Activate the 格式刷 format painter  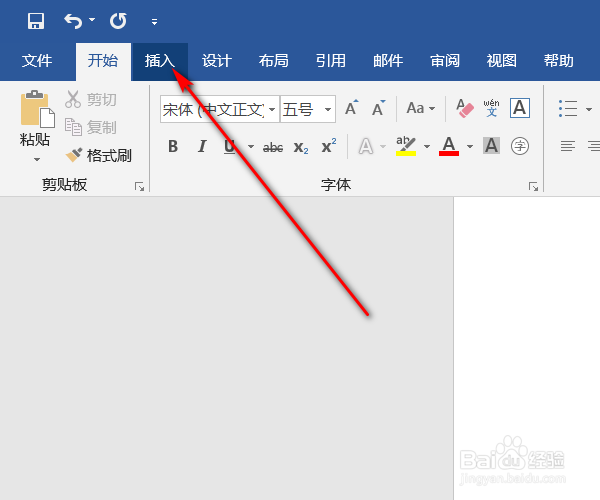[x=98, y=155]
